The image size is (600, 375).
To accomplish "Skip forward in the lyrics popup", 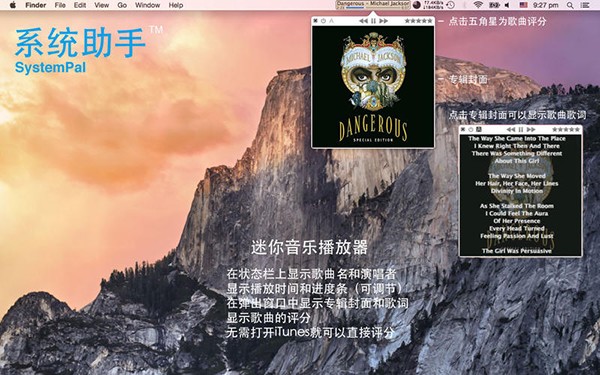I will click(x=531, y=130).
